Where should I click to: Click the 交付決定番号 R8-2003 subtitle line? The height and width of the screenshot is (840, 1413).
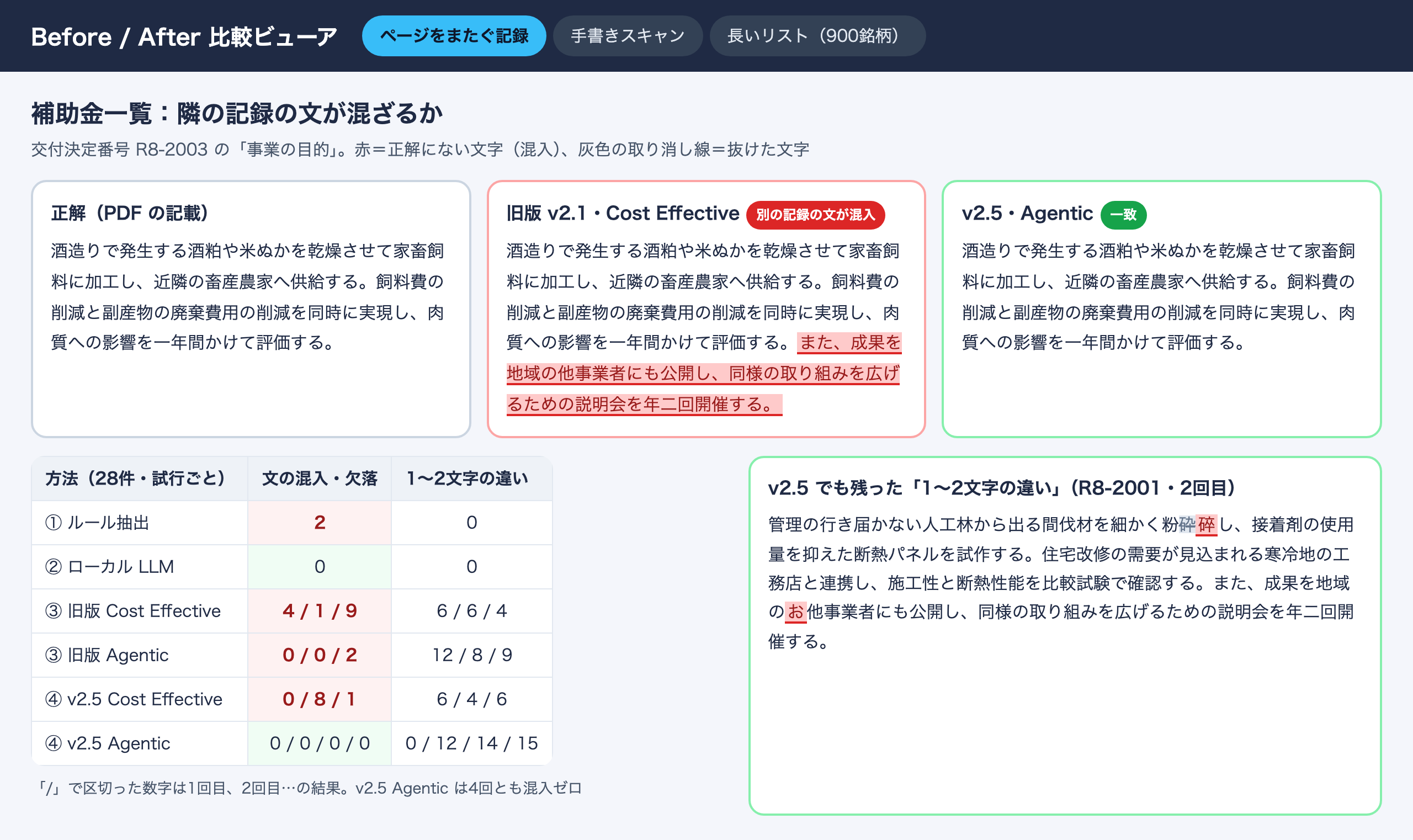420,150
